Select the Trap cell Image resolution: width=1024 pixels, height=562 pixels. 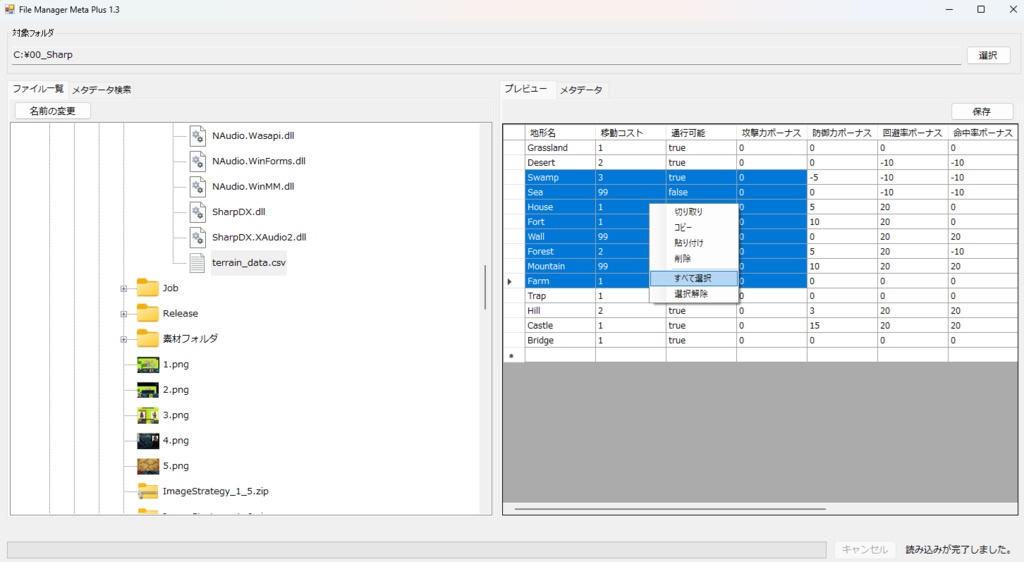point(560,296)
